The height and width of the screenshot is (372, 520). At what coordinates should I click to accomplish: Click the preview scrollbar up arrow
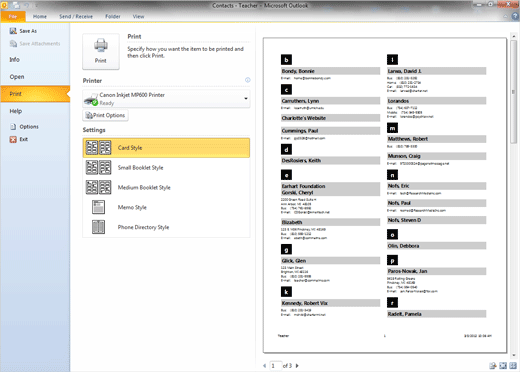513,35
